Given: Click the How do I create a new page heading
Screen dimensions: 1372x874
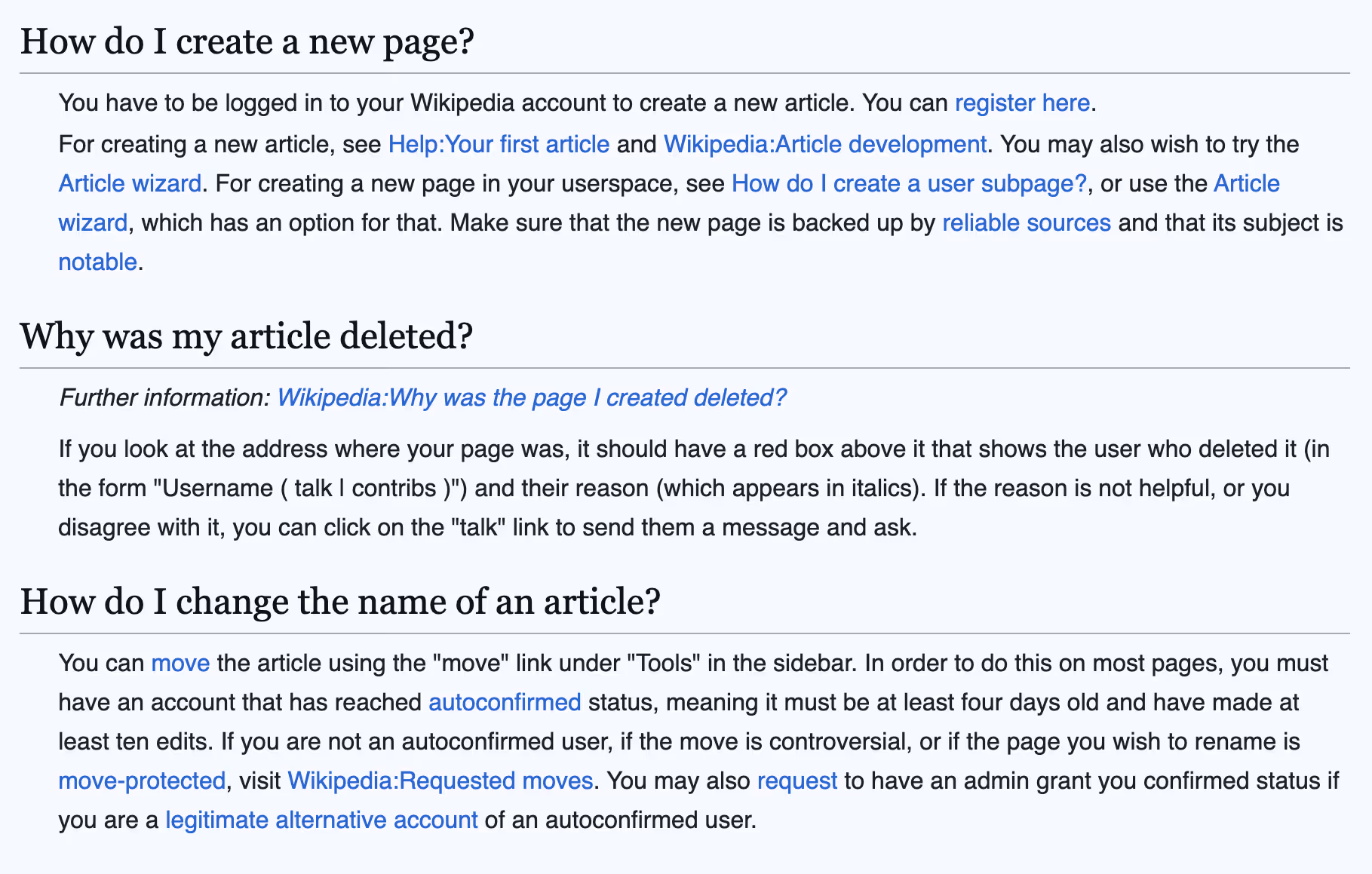Looking at the screenshot, I should coord(249,41).
